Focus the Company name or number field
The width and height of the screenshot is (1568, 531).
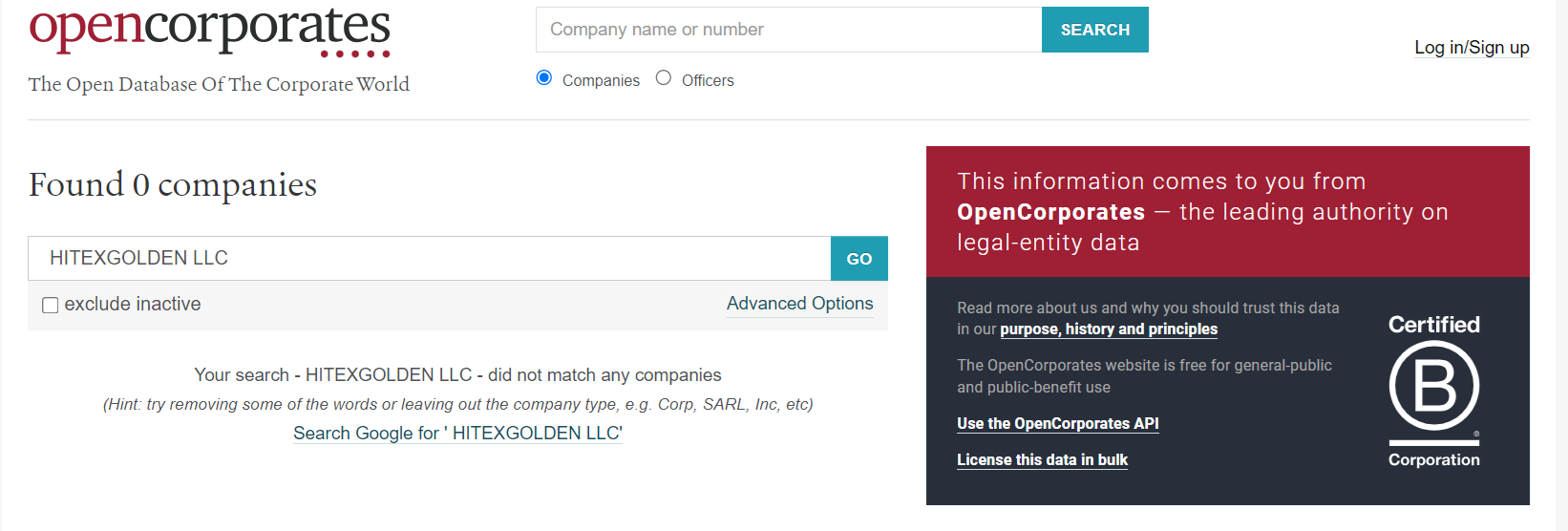(x=789, y=30)
